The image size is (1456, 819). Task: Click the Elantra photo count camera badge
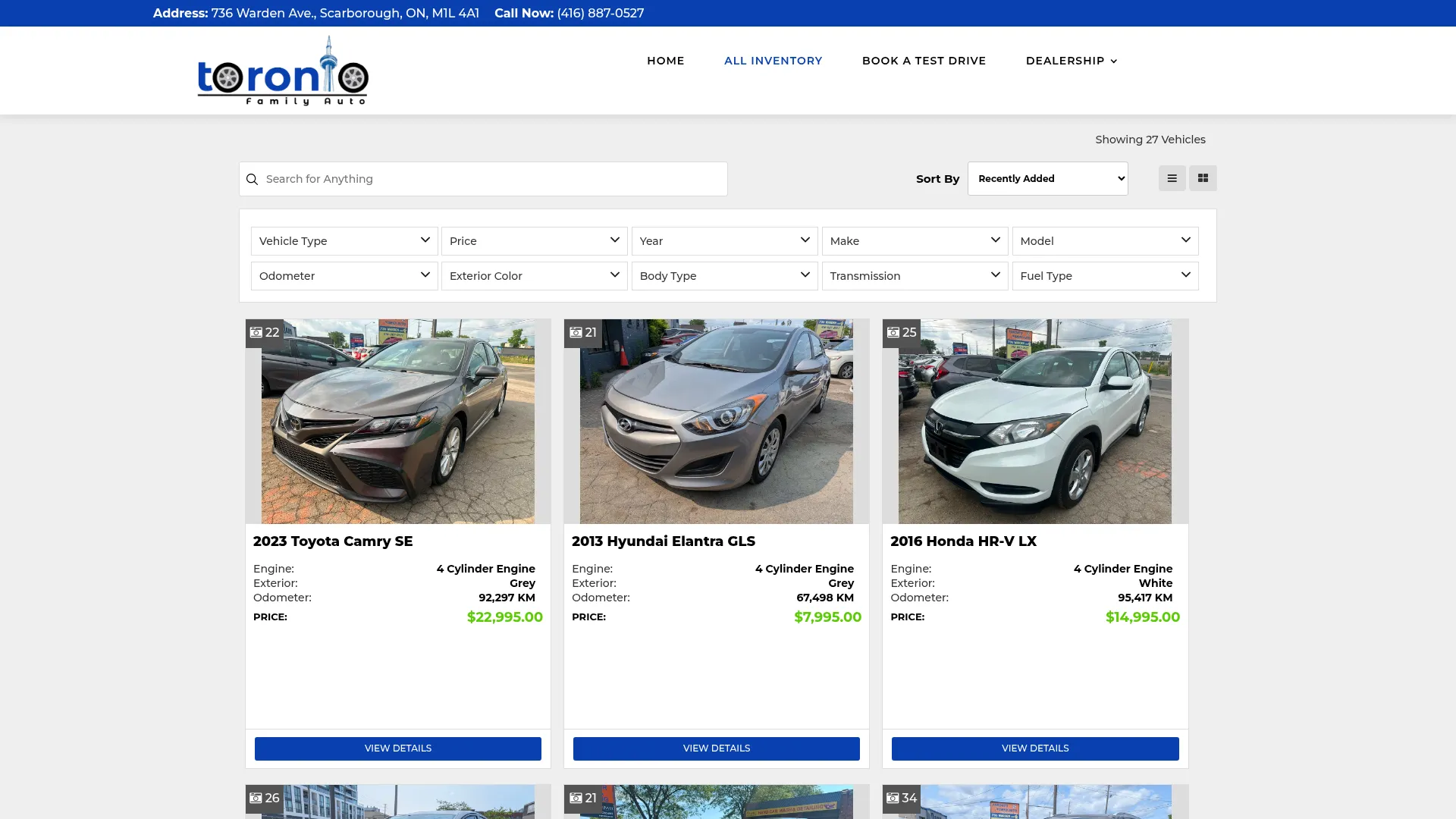(x=583, y=333)
